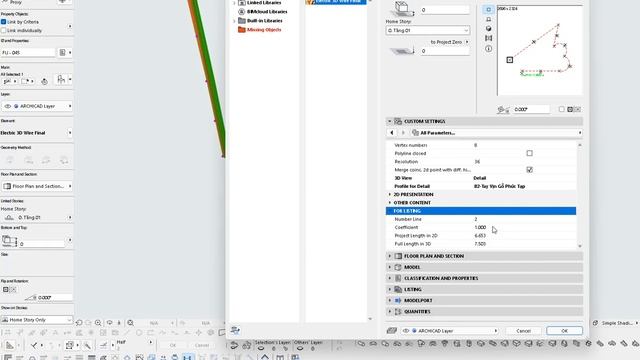Image resolution: width=640 pixels, height=360 pixels.
Task: Select the Profile for Detail parameter row
Action: tap(481, 186)
